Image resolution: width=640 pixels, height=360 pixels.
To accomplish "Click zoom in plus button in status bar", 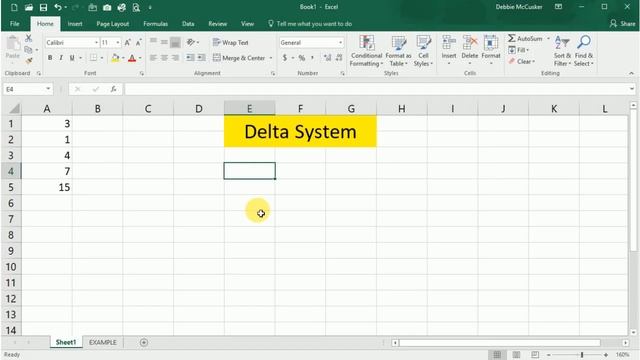I will 606,355.
